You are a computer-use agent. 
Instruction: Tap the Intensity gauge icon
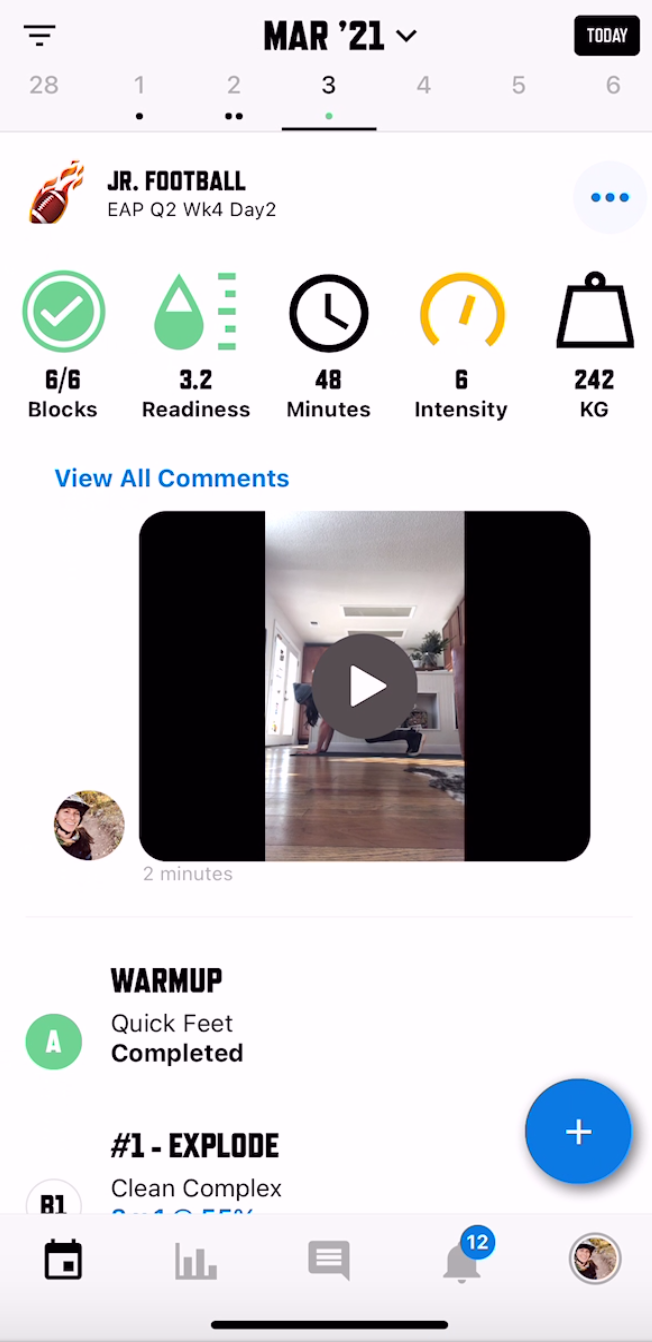coord(462,310)
